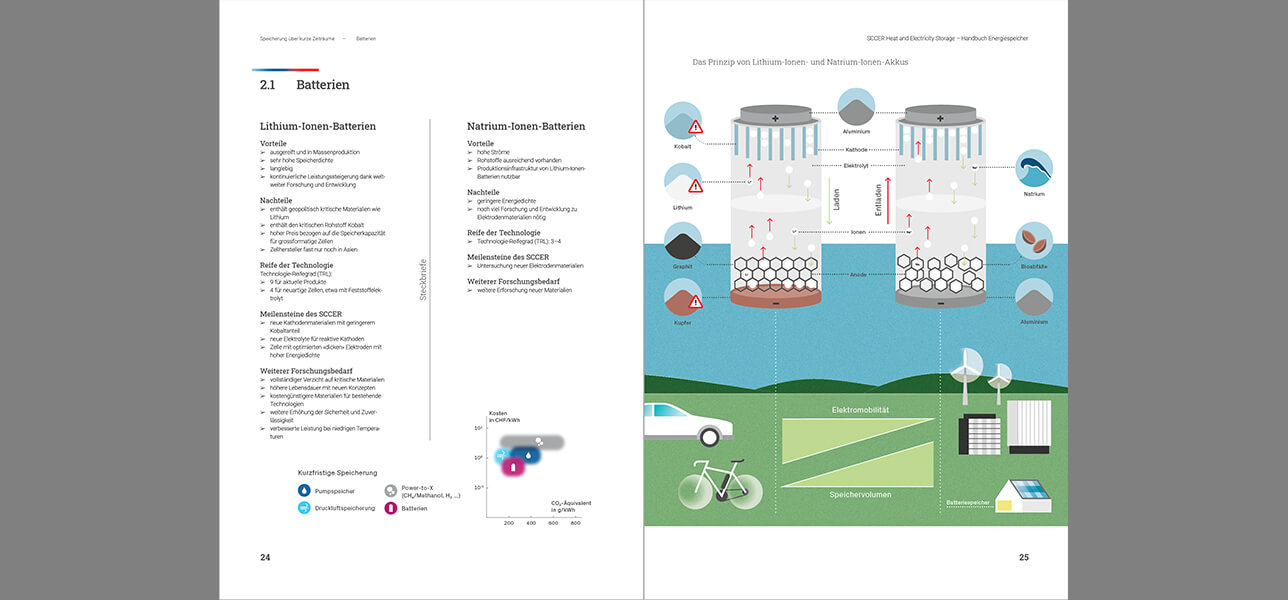Image resolution: width=1288 pixels, height=600 pixels.
Task: Click the bicycle illustration
Action: 720,484
